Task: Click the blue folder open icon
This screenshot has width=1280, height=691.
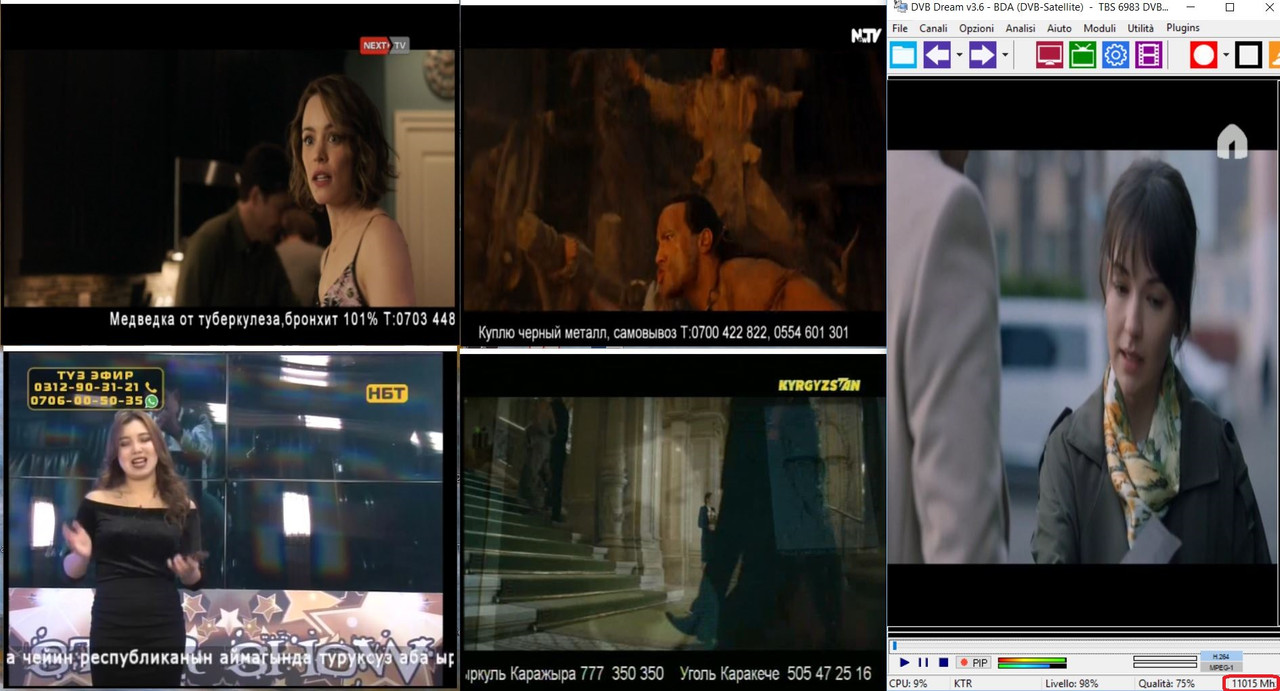Action: pyautogui.click(x=903, y=55)
